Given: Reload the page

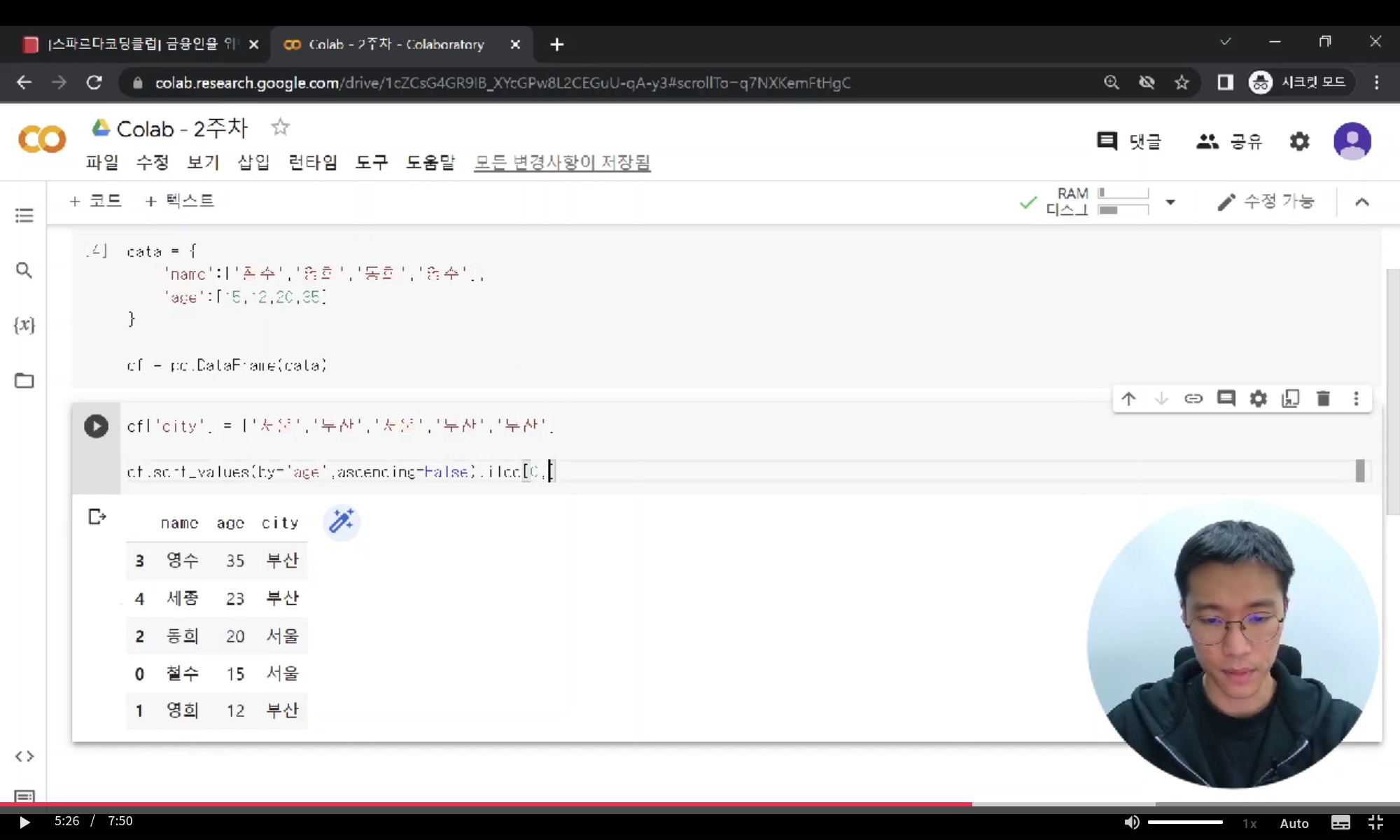Looking at the screenshot, I should tap(94, 83).
